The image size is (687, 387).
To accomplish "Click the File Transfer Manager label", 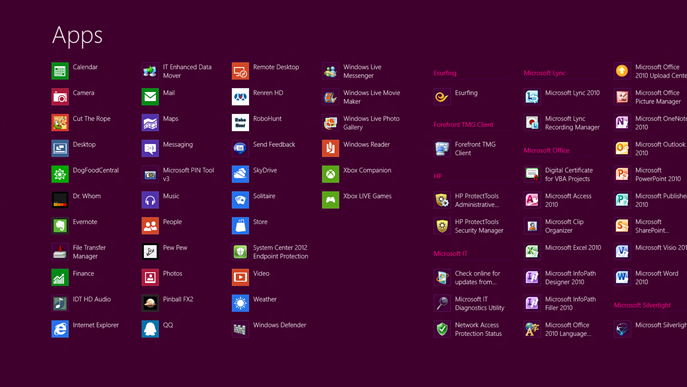I will point(89,252).
